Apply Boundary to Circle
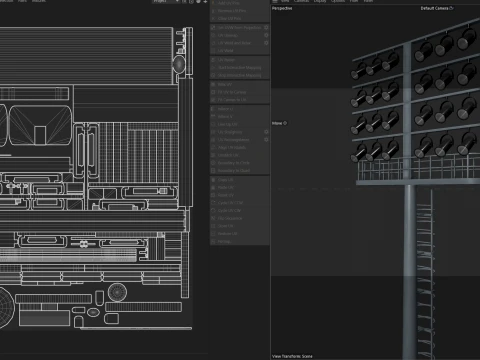The height and width of the screenshot is (360, 480). (x=239, y=163)
